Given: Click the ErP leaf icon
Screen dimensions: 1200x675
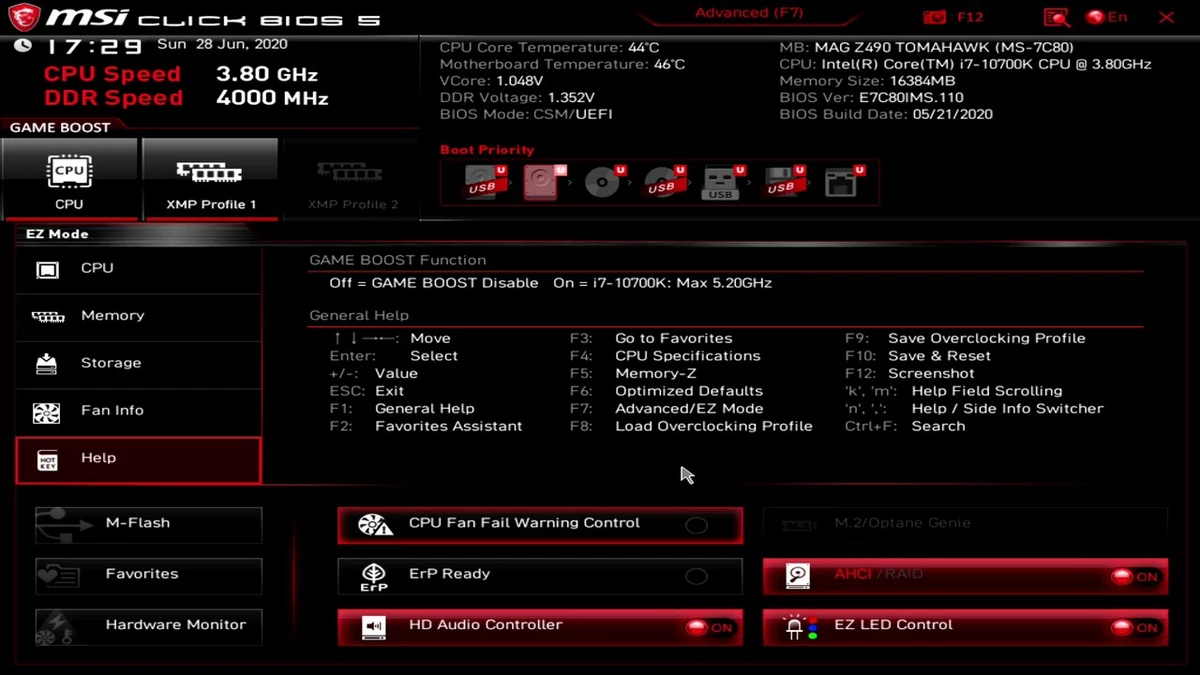Looking at the screenshot, I should click(x=374, y=577).
